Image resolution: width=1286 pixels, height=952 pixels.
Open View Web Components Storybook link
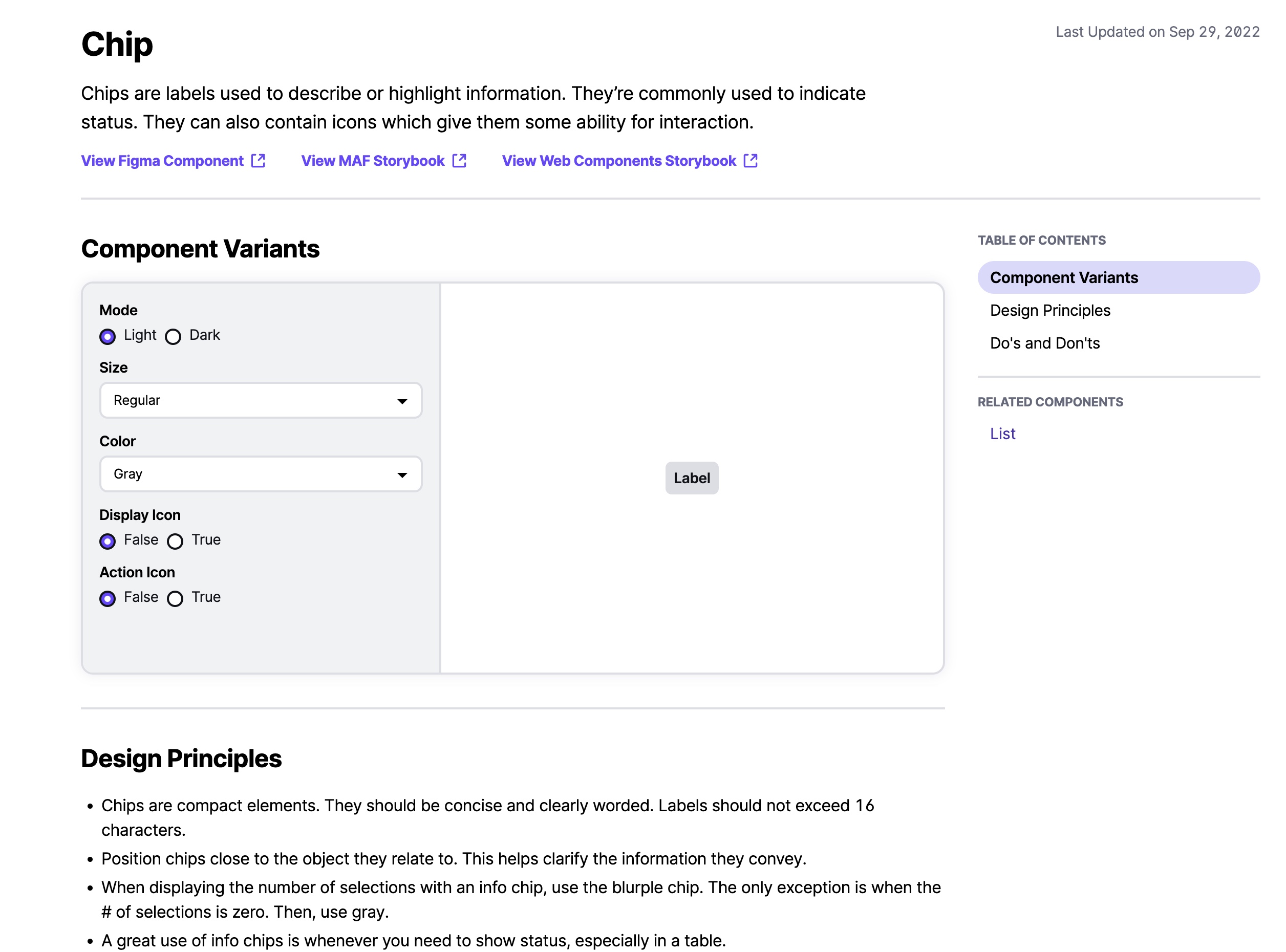click(618, 161)
